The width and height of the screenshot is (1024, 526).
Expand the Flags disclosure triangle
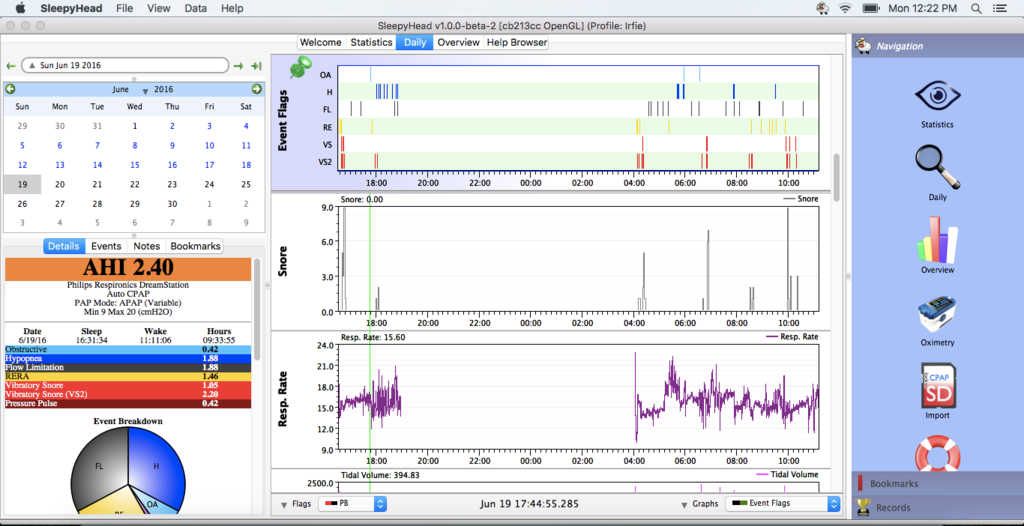(284, 504)
